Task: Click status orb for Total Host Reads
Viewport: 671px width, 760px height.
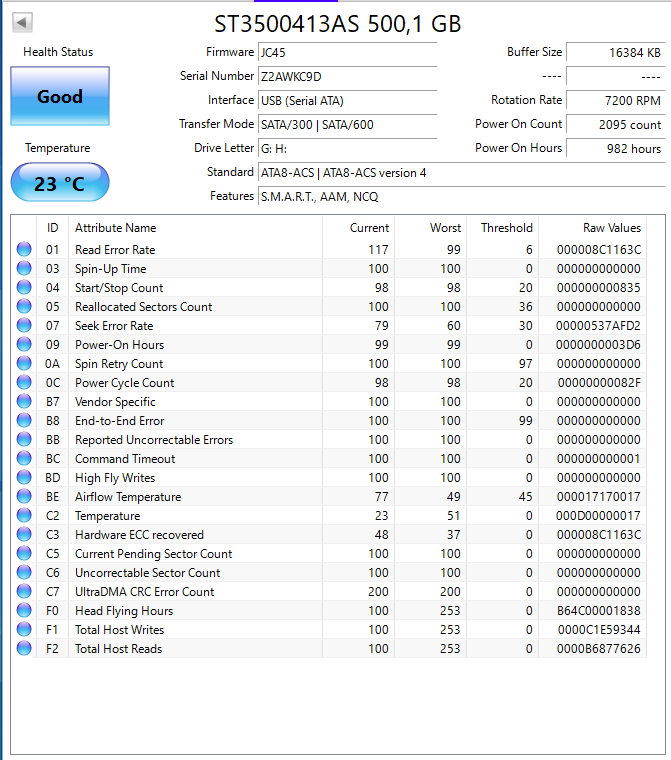Action: point(24,649)
